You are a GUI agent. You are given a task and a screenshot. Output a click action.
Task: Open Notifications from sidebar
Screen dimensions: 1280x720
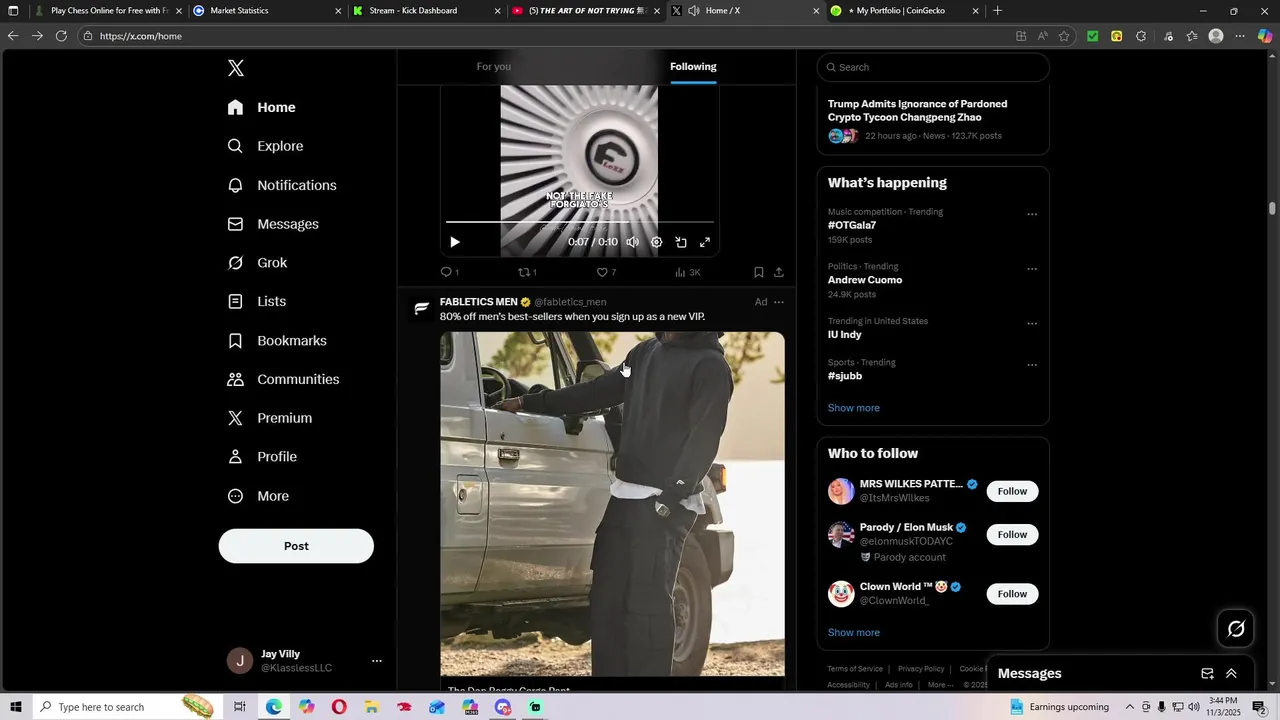click(282, 185)
